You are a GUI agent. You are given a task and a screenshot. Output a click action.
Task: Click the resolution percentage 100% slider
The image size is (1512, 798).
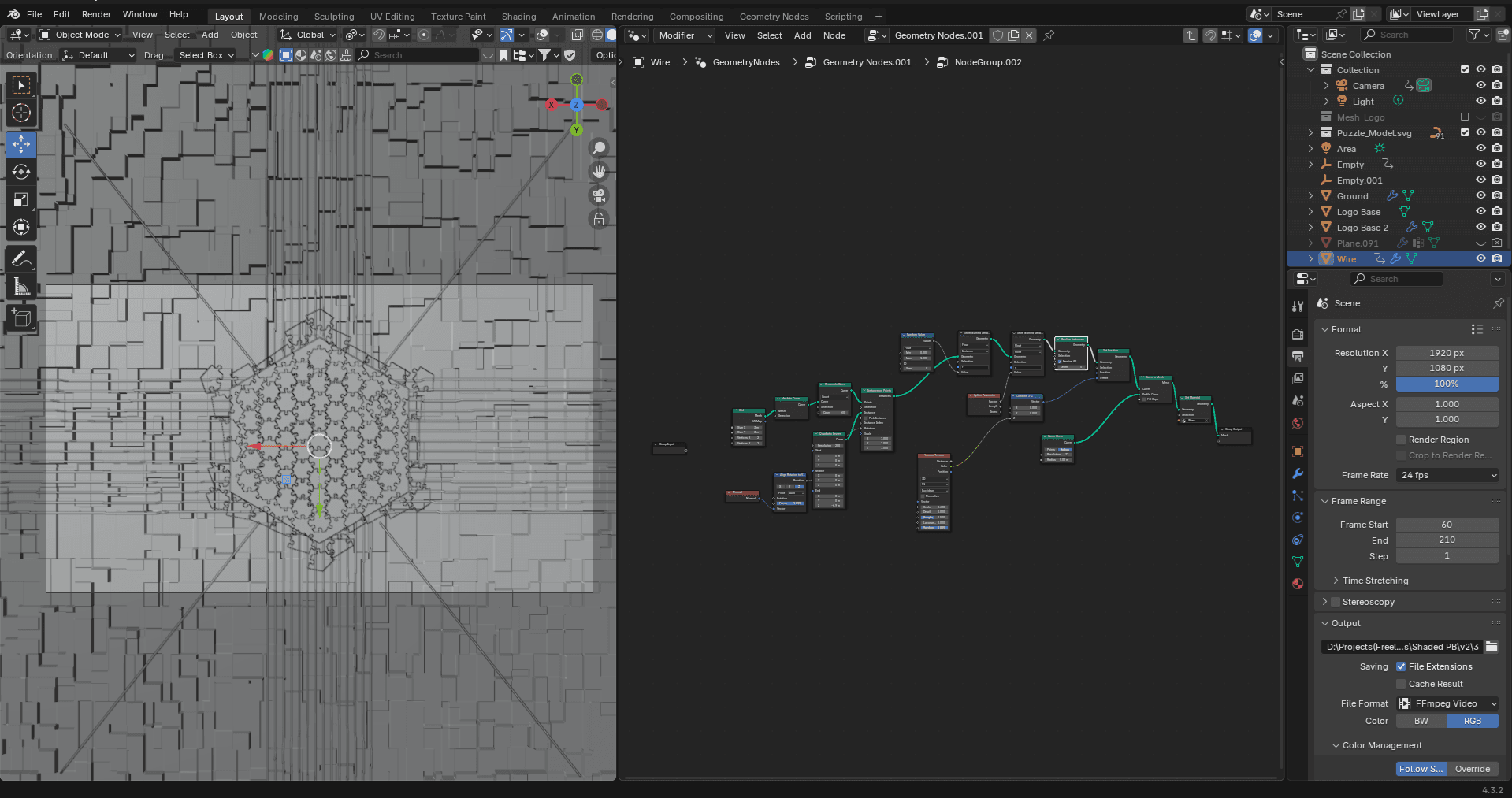coord(1447,384)
